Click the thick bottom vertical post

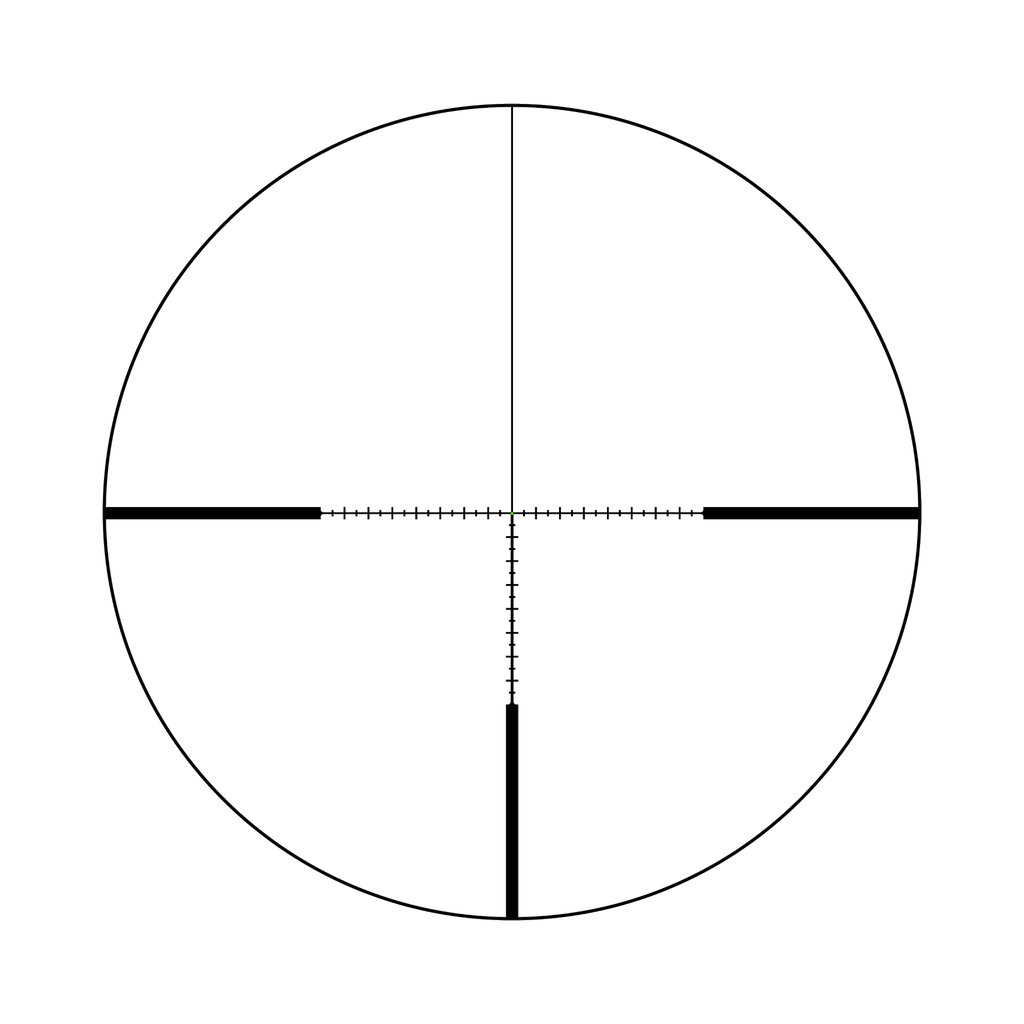coord(512,808)
